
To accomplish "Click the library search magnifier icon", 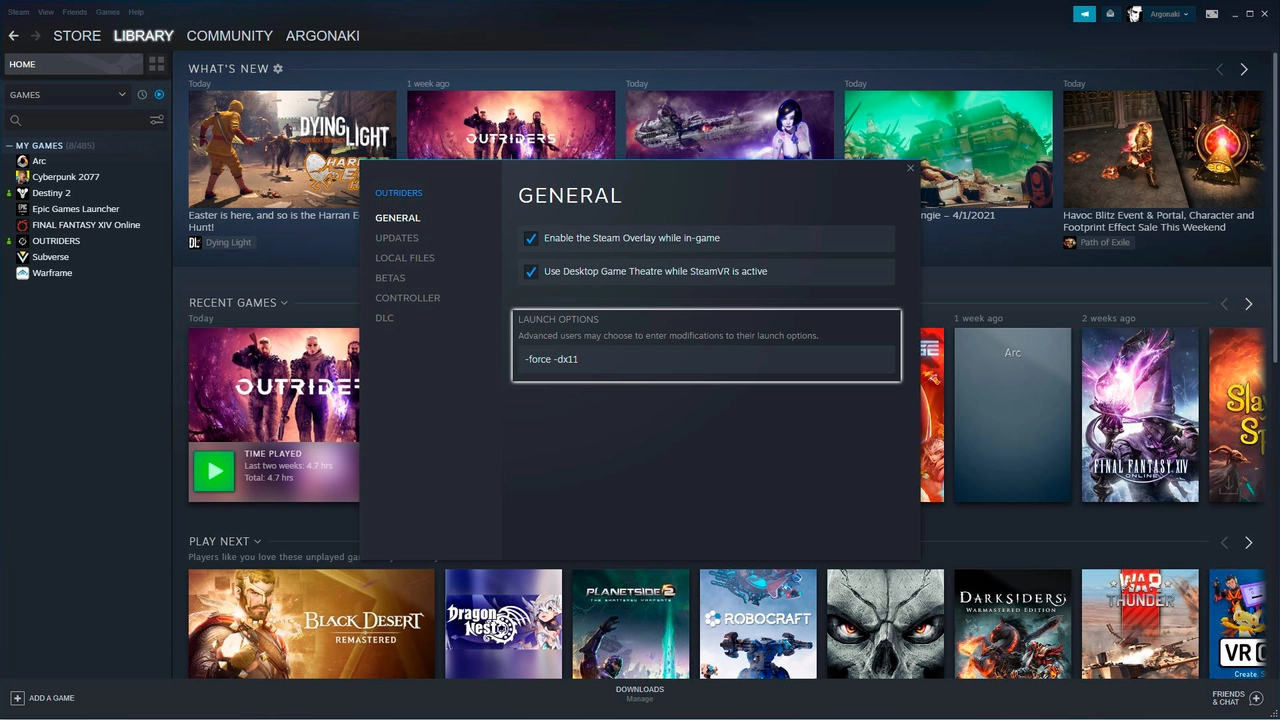I will [15, 120].
